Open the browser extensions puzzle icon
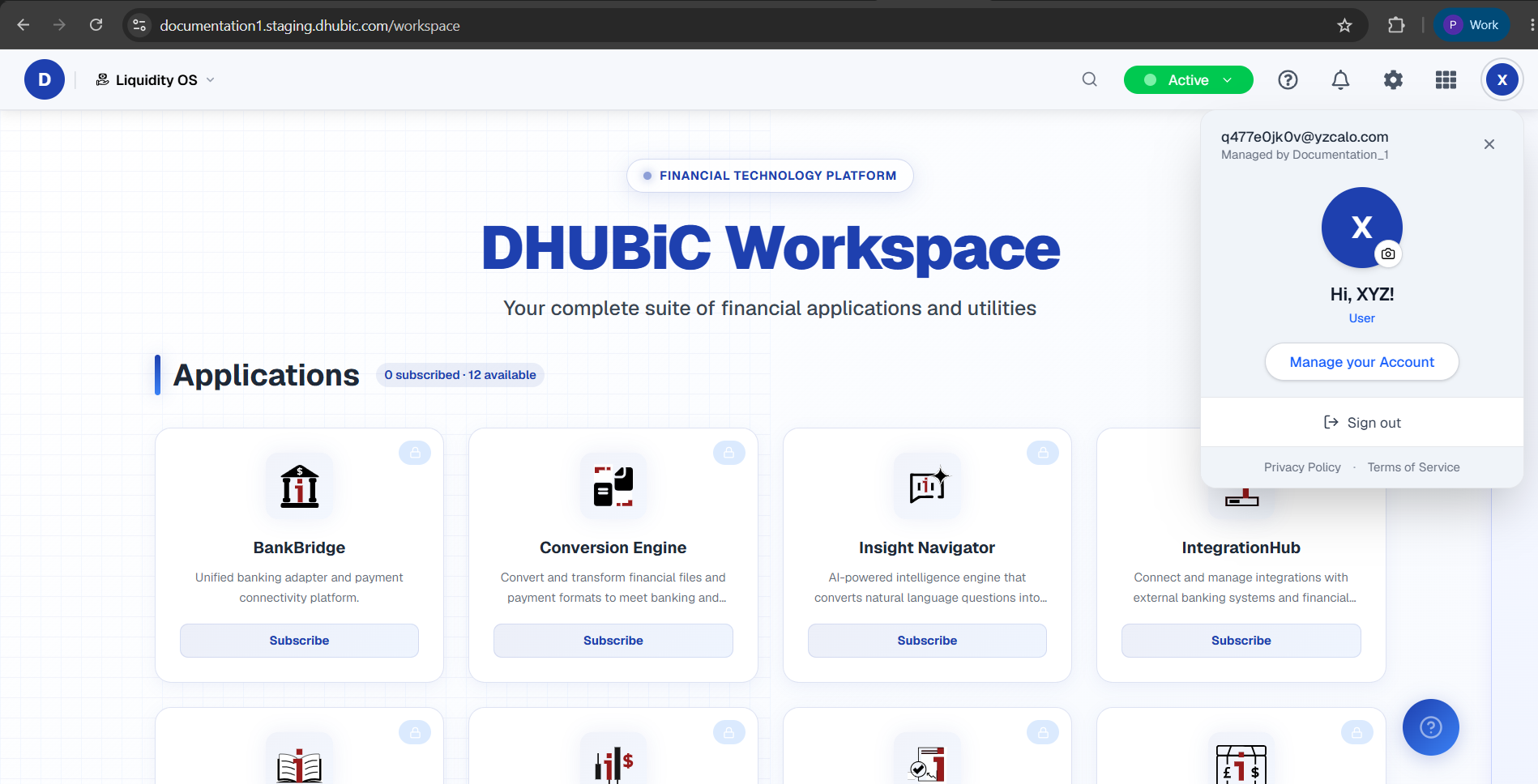 coord(1396,25)
